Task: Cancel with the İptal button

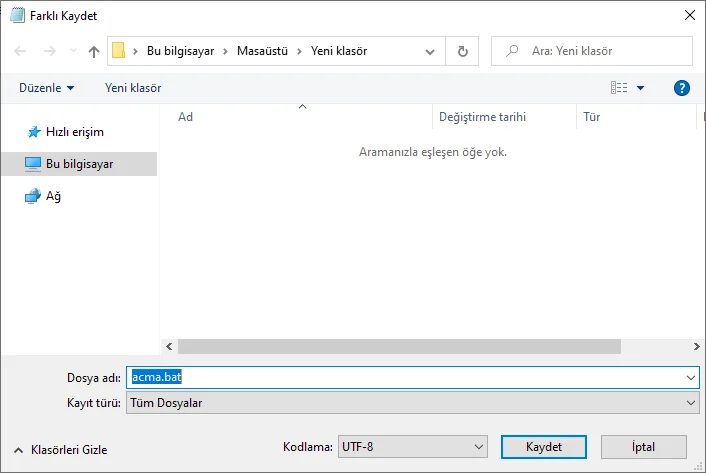Action: coord(643,446)
